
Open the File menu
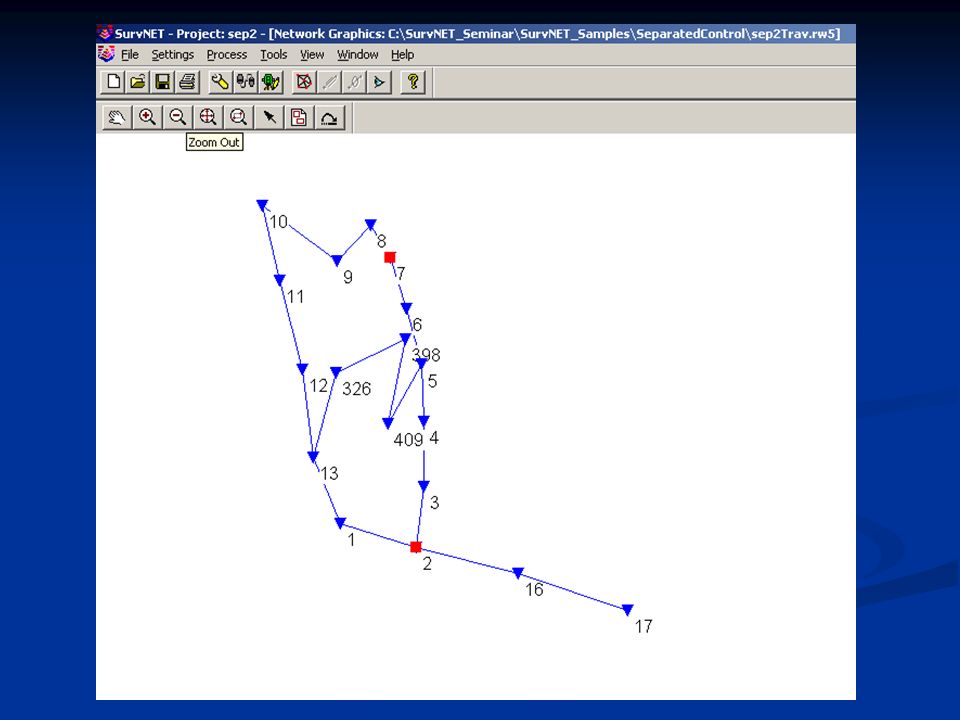pos(130,54)
